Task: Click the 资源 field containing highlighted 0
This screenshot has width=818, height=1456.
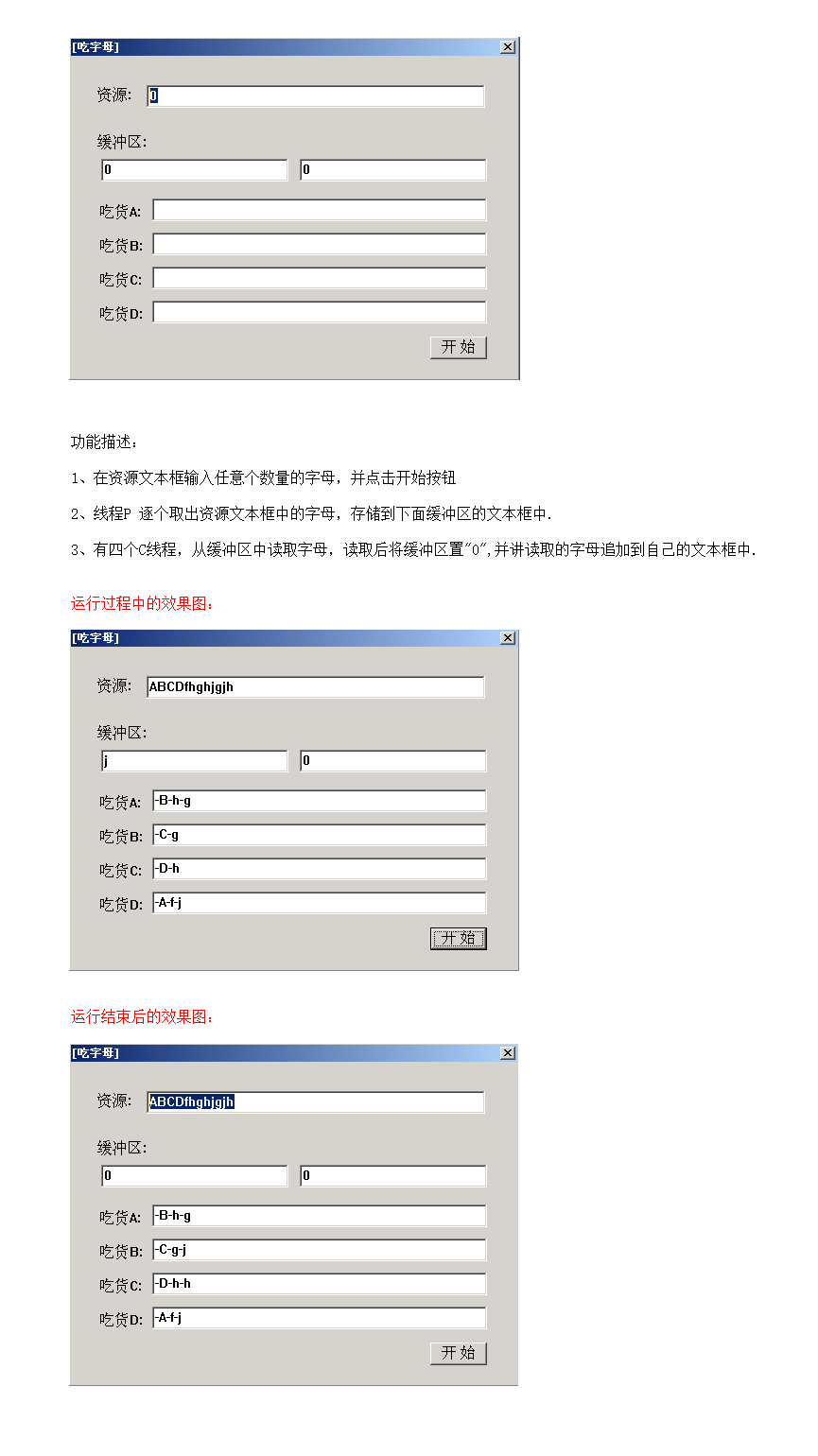Action: point(316,96)
